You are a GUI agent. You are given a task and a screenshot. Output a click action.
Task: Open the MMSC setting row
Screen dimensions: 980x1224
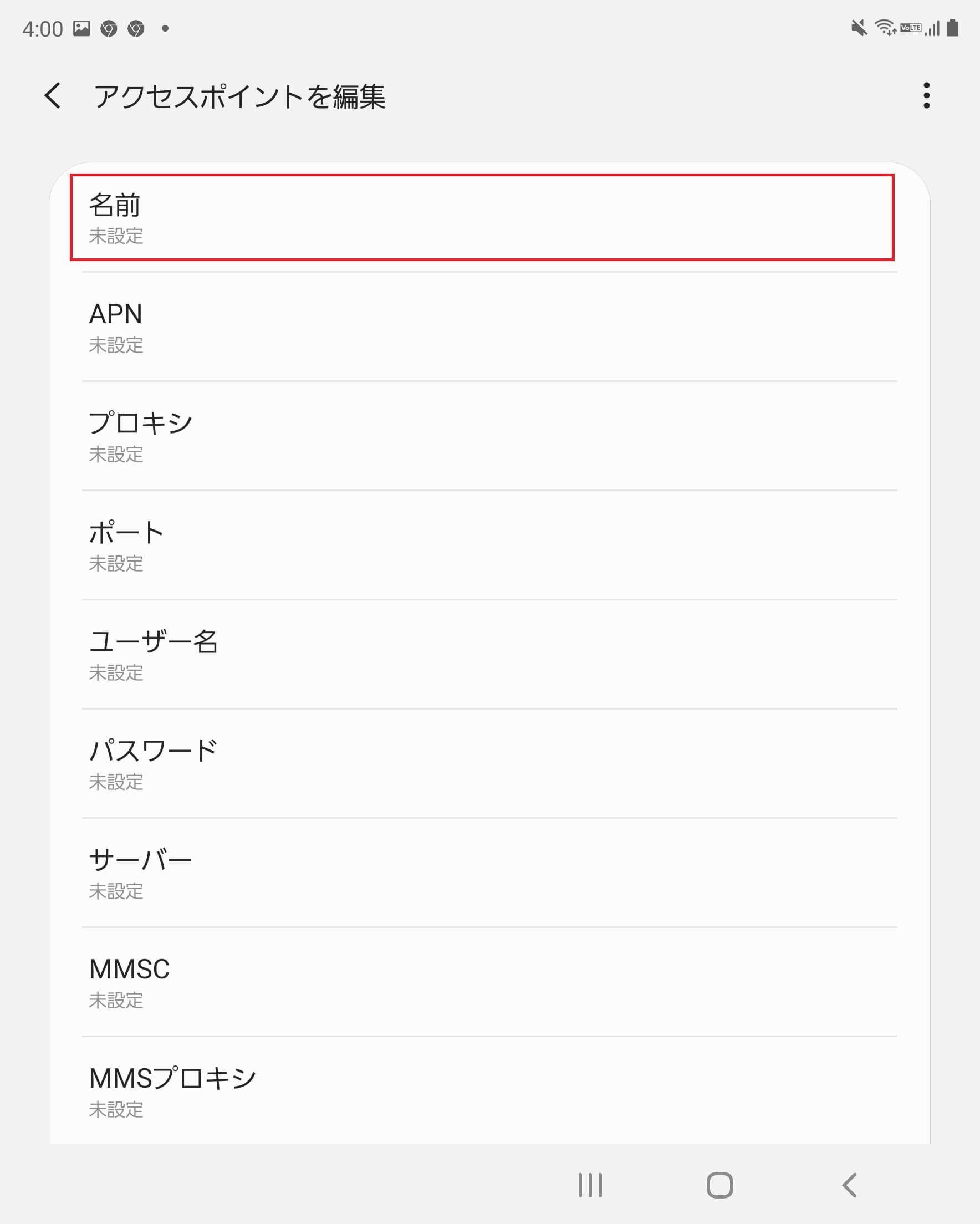(487, 984)
